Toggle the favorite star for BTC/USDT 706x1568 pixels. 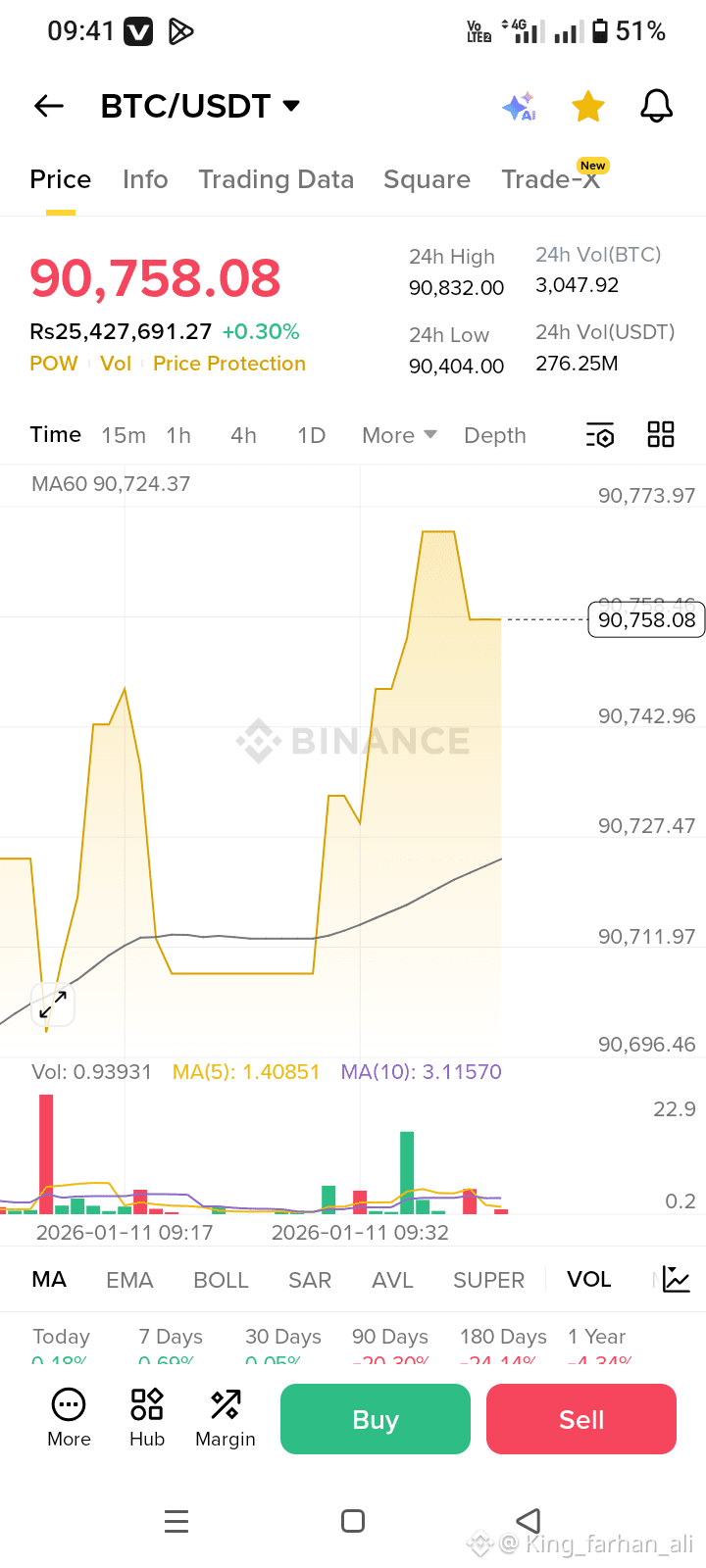pyautogui.click(x=588, y=106)
